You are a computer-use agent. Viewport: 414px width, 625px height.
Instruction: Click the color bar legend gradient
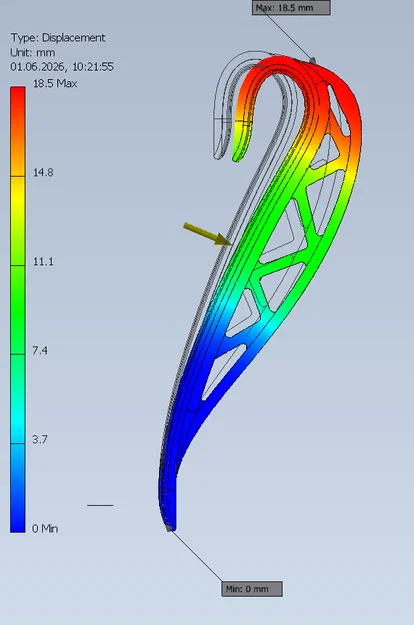[x=18, y=309]
